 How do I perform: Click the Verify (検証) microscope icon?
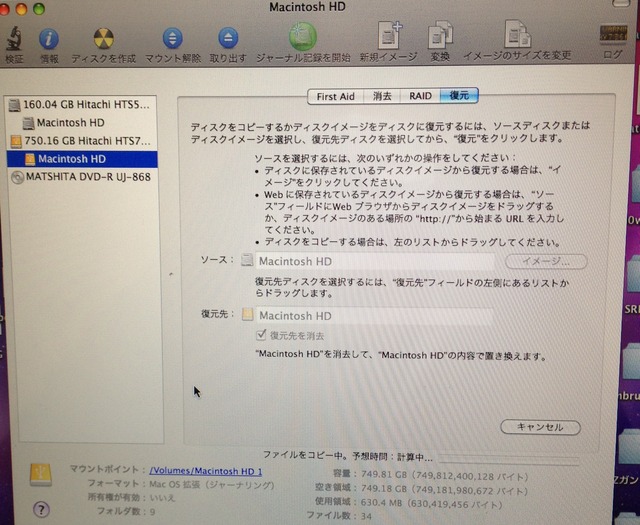click(13, 38)
